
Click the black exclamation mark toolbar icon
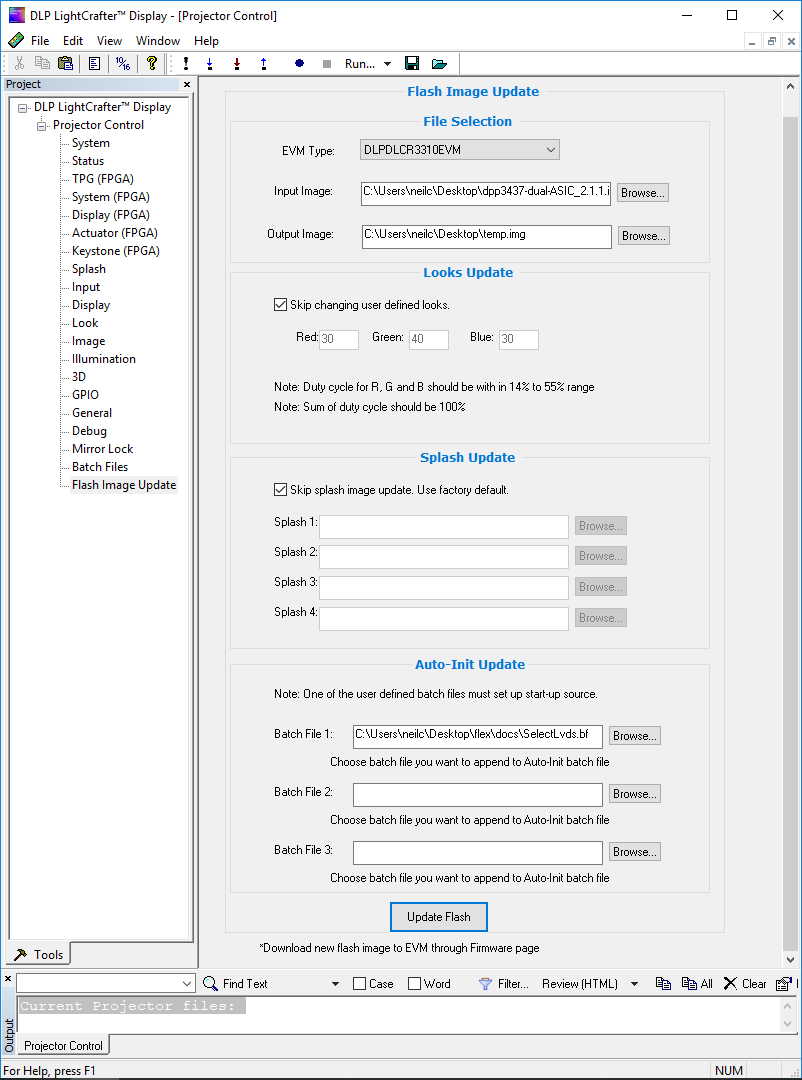coord(186,63)
